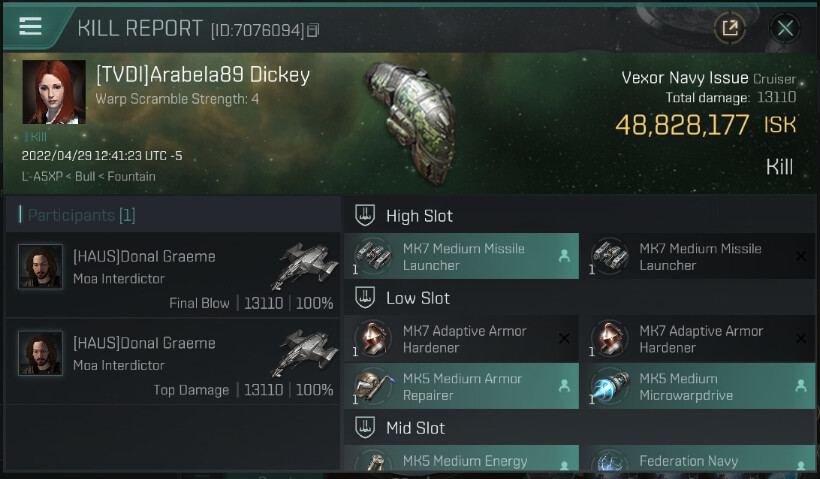Close the kill report window

[785, 28]
